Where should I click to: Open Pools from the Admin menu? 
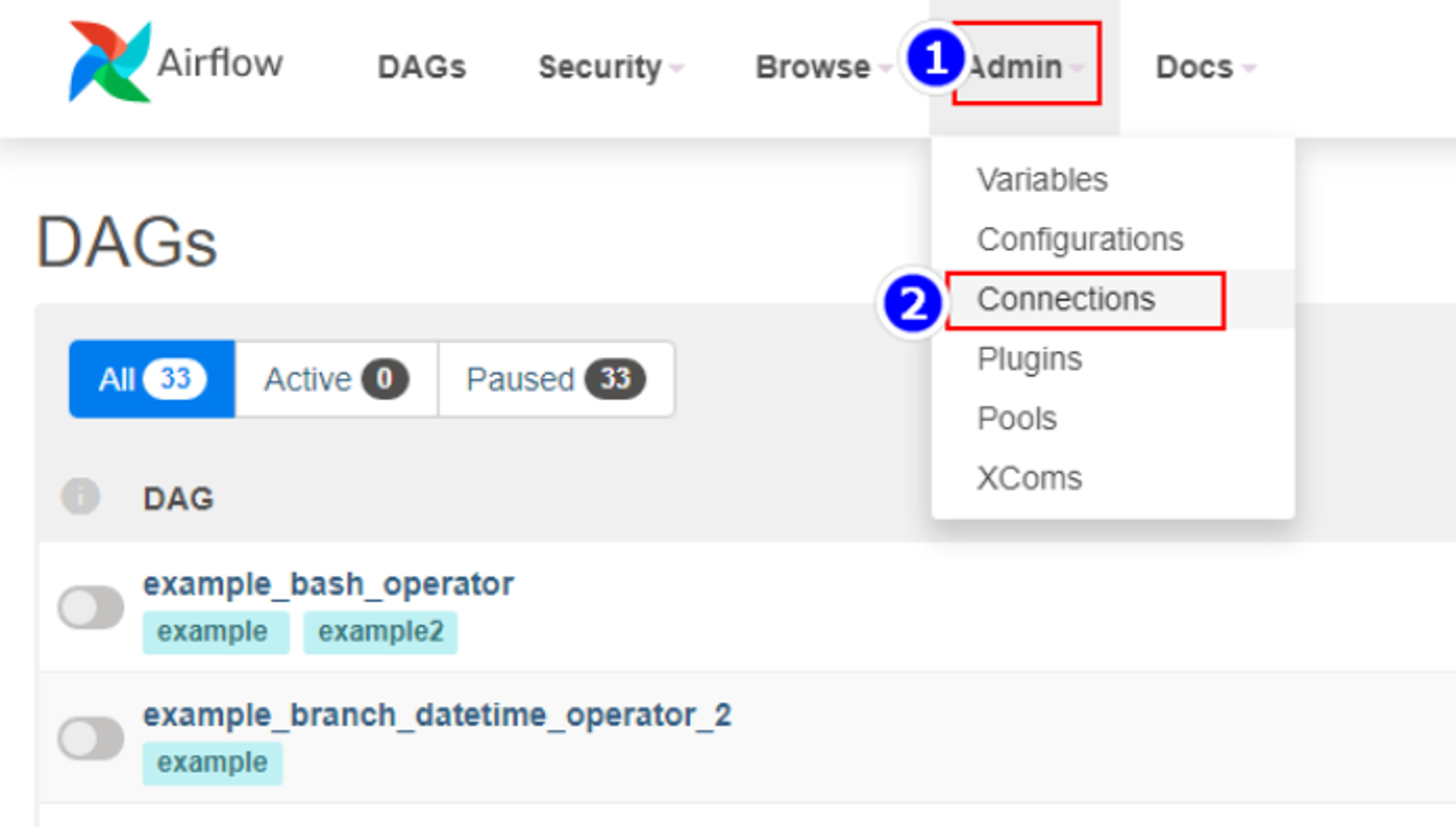click(1017, 419)
